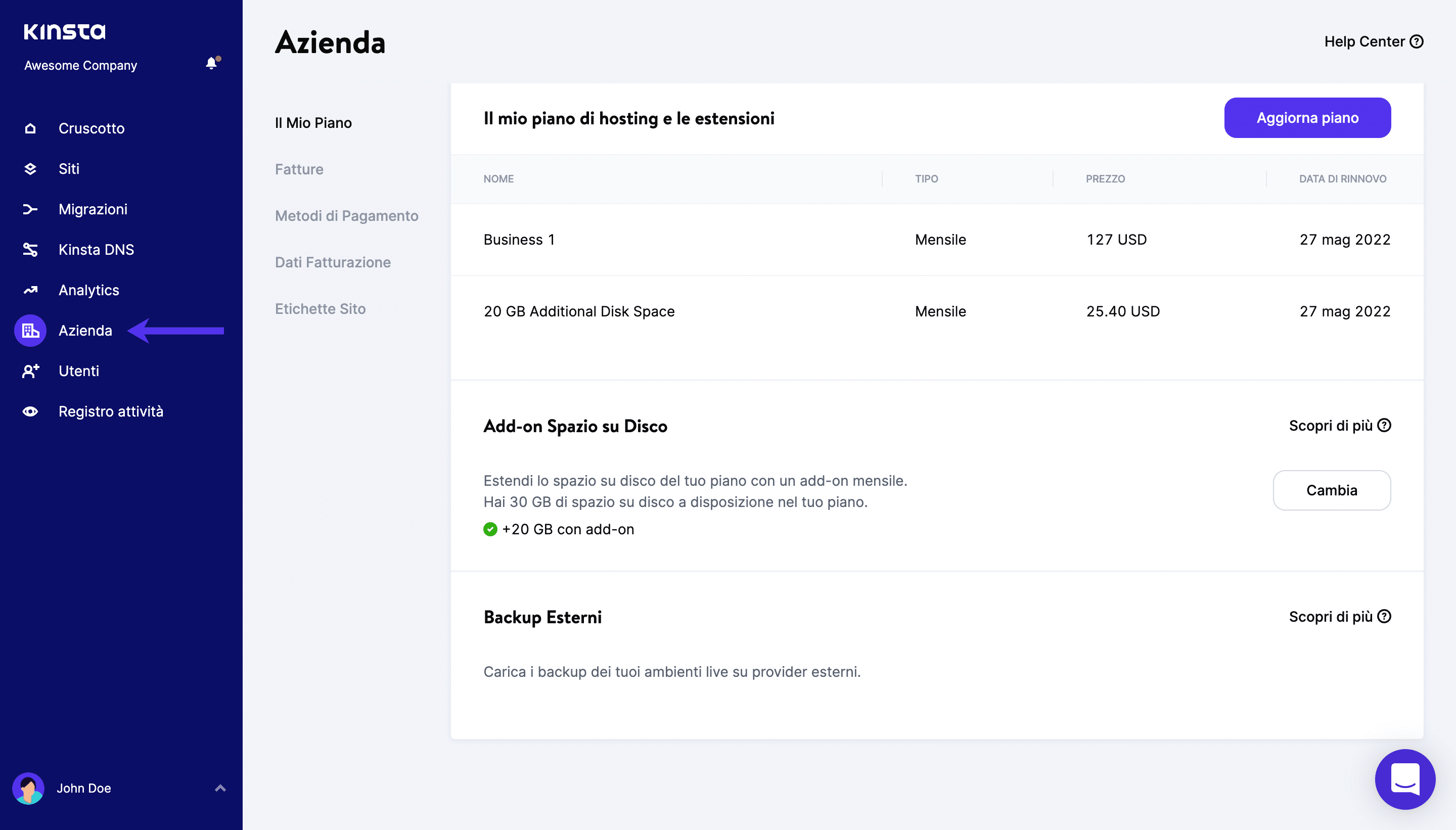This screenshot has width=1456, height=830.
Task: Click the Siti layers icon
Action: [x=30, y=169]
